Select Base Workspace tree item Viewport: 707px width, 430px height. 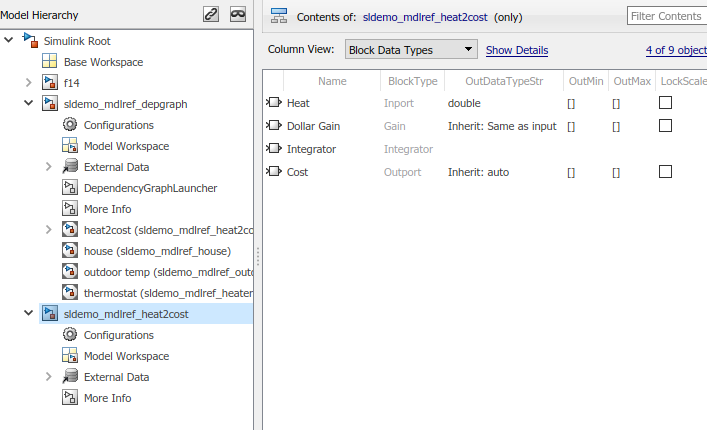(x=103, y=62)
